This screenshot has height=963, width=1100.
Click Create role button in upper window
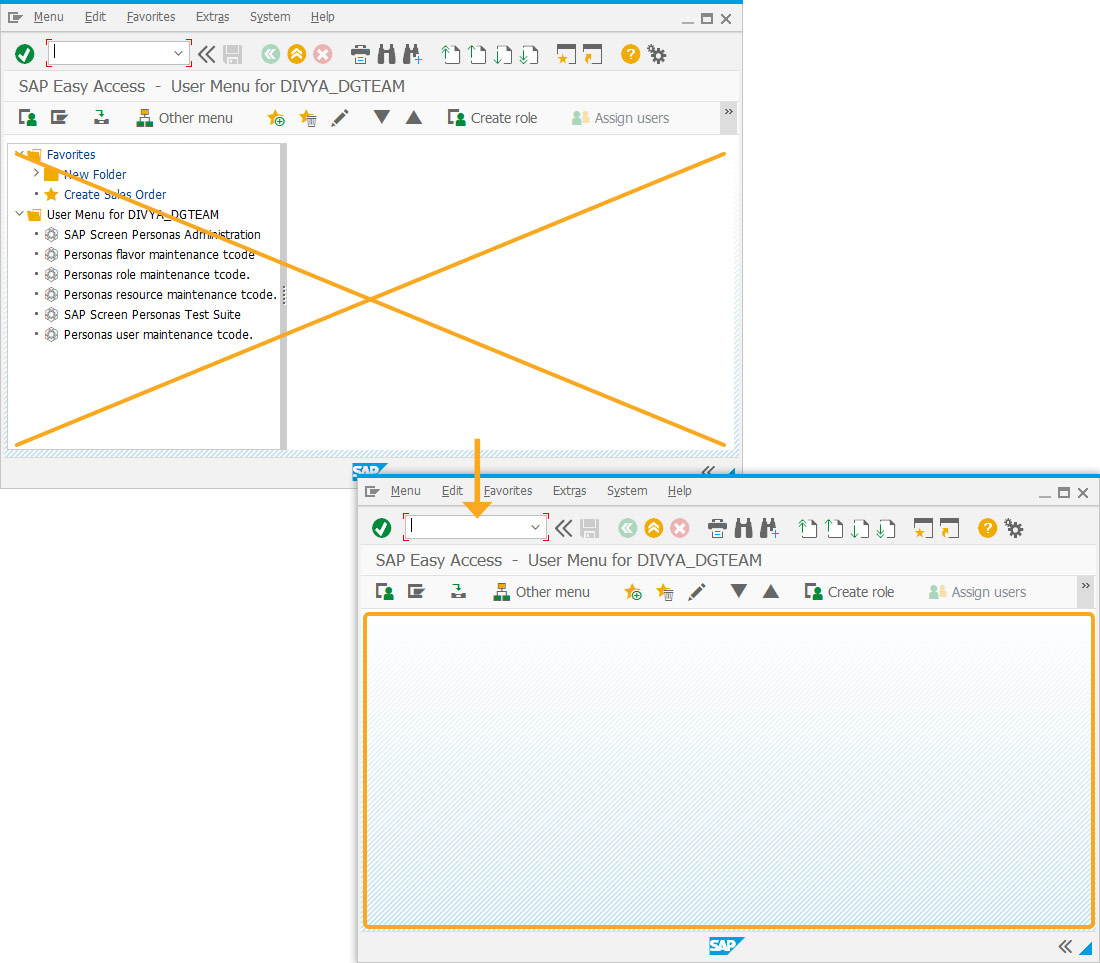click(x=492, y=118)
